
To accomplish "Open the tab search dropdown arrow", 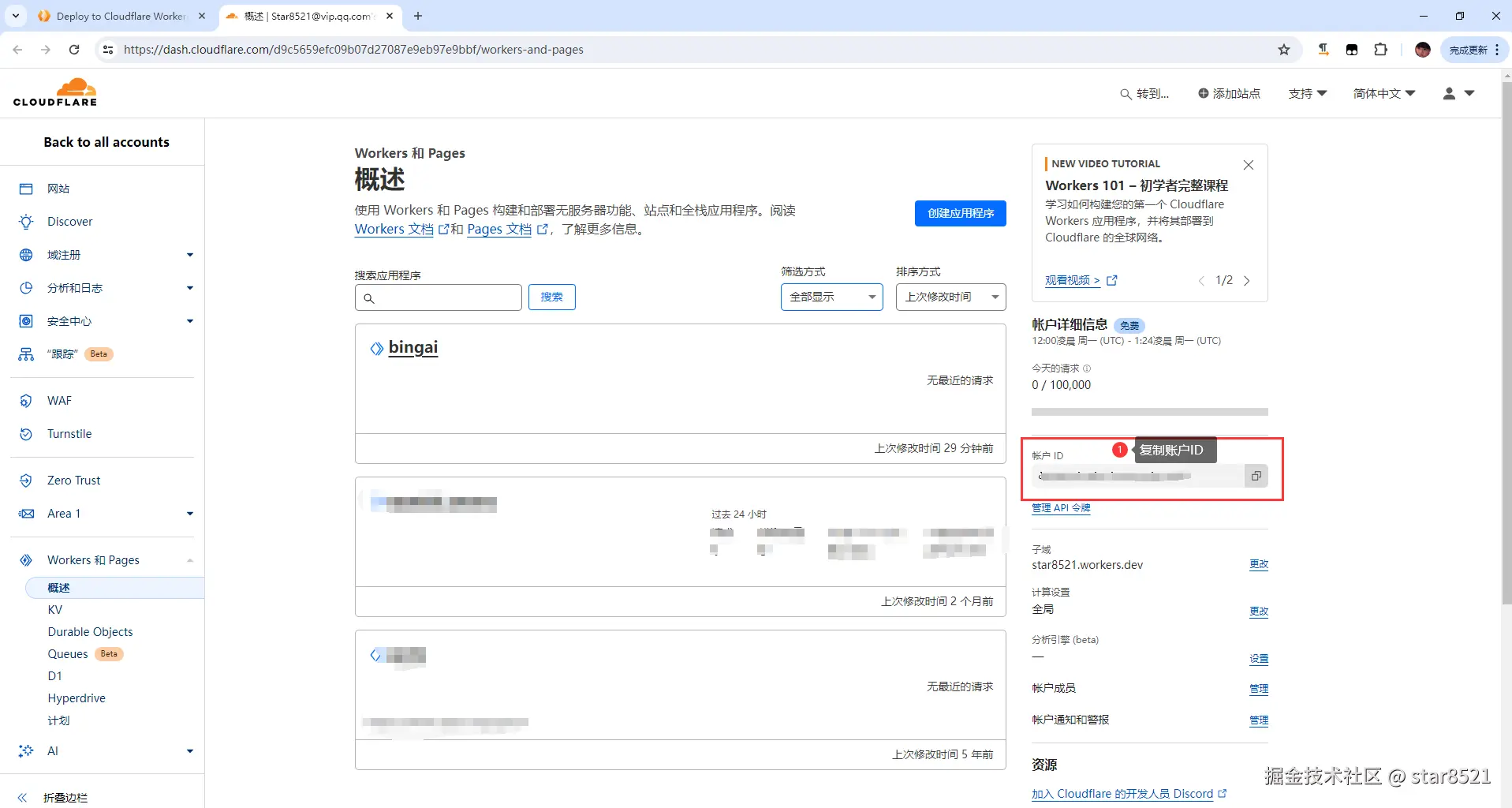I will 16,16.
